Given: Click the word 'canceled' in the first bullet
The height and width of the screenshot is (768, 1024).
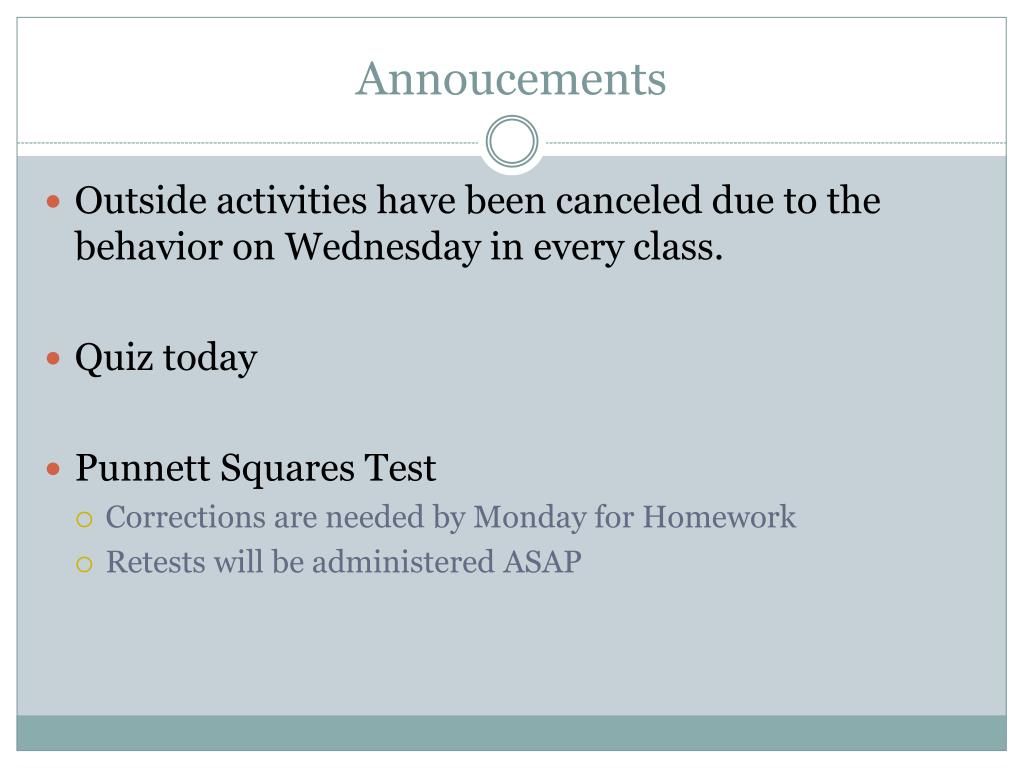Looking at the screenshot, I should click(x=629, y=200).
